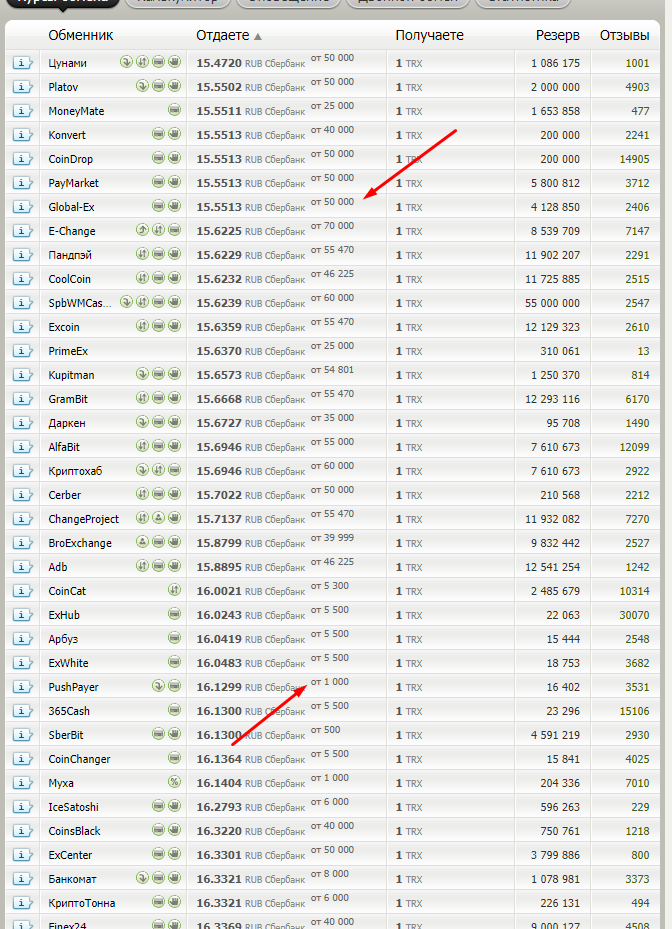Click the percent icon in Муха row

[174, 781]
